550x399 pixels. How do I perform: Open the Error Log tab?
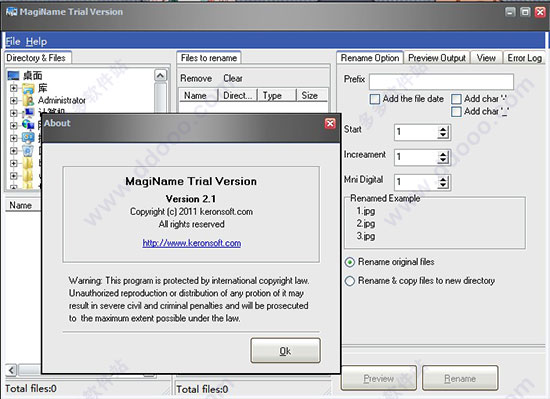pos(524,58)
